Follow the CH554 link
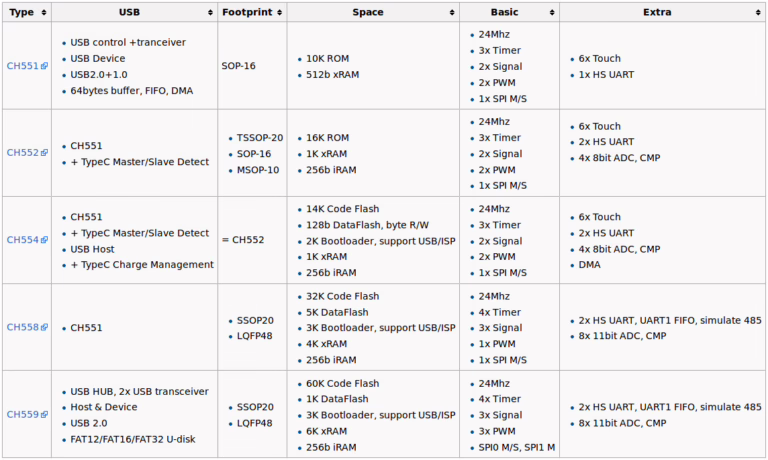 (21, 240)
